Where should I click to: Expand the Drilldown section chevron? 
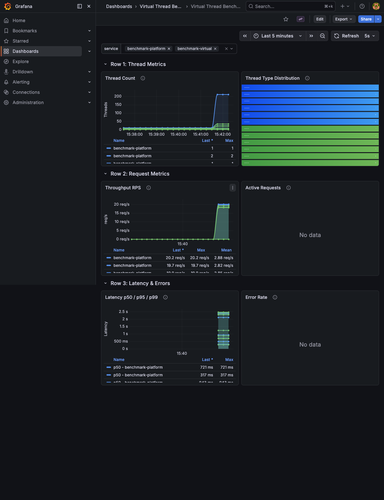coord(89,72)
